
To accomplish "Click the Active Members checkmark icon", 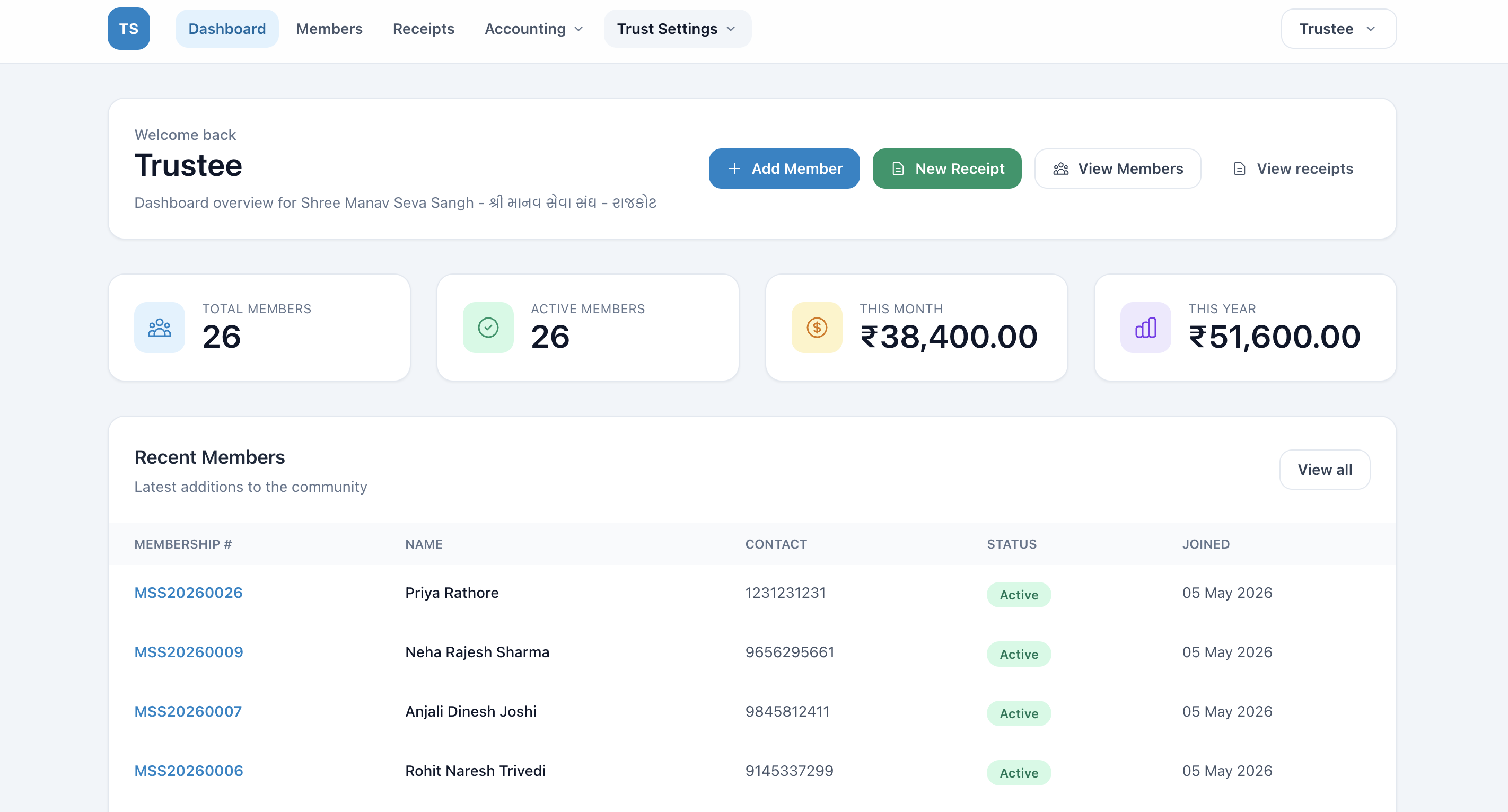I will coord(488,328).
